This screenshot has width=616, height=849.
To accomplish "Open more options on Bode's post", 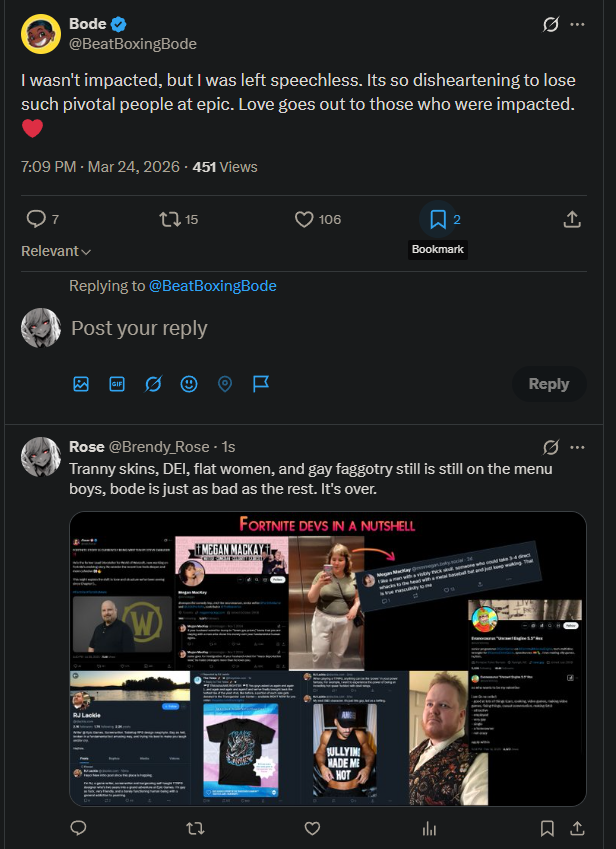I will click(578, 24).
